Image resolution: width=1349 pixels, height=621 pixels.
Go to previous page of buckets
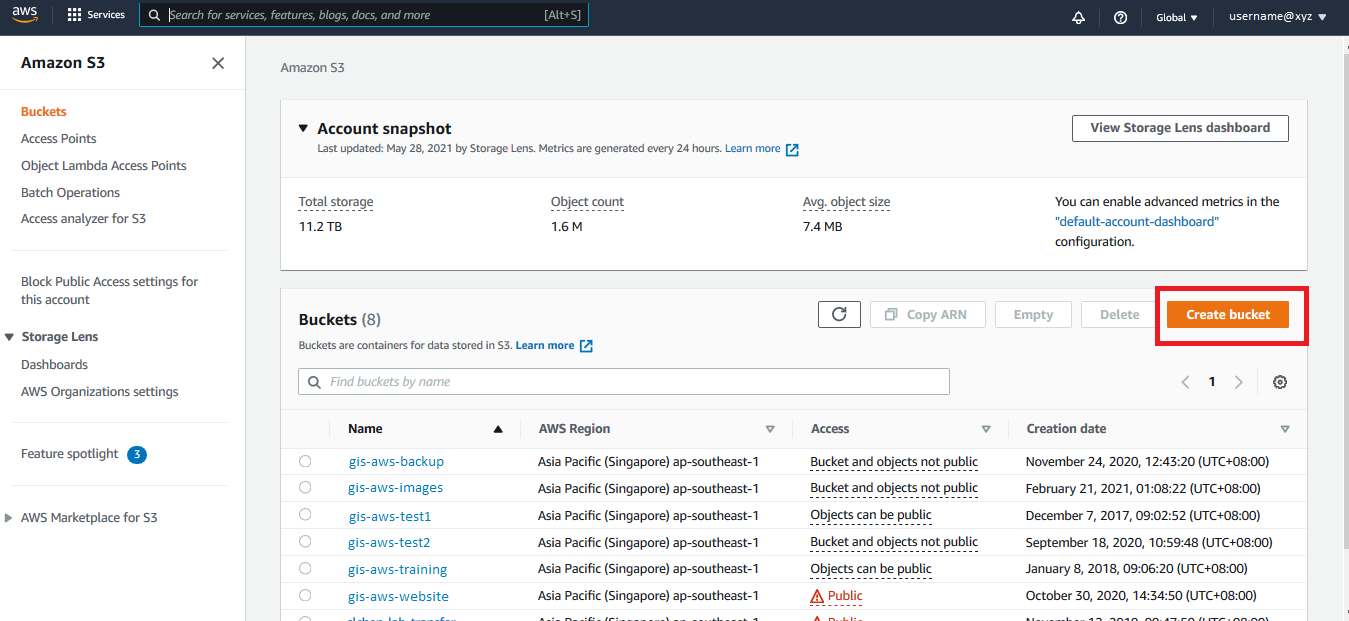[x=1185, y=382]
